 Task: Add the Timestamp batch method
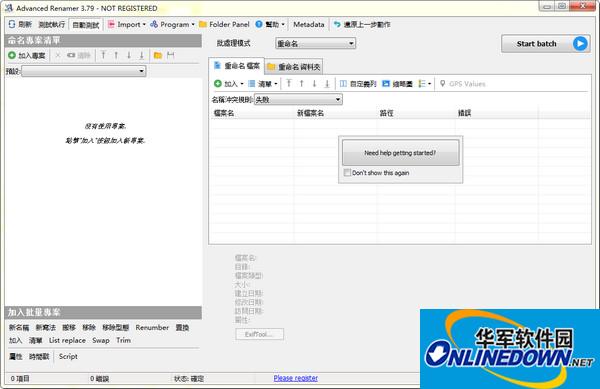click(39, 356)
